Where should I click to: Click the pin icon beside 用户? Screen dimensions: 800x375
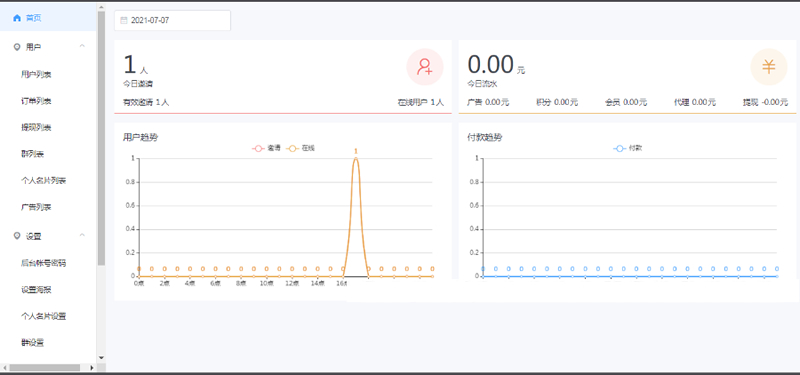pos(17,47)
